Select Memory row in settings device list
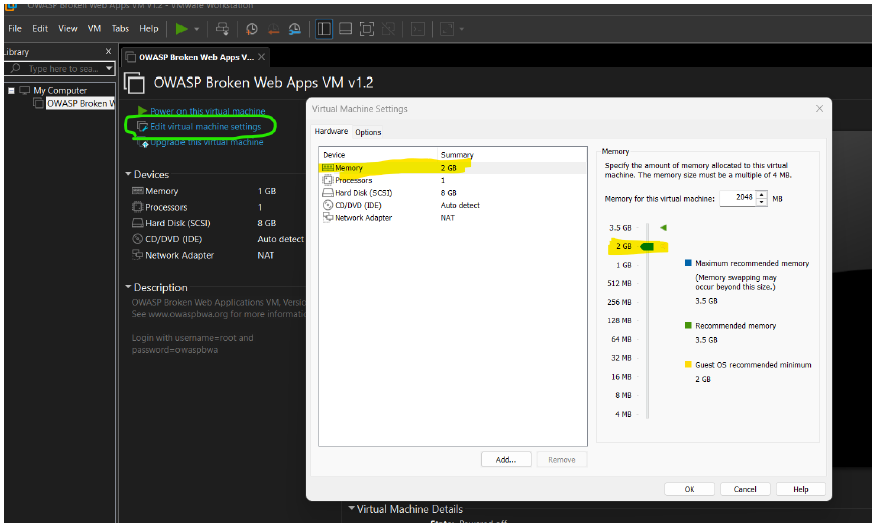This screenshot has width=876, height=527. click(452, 168)
